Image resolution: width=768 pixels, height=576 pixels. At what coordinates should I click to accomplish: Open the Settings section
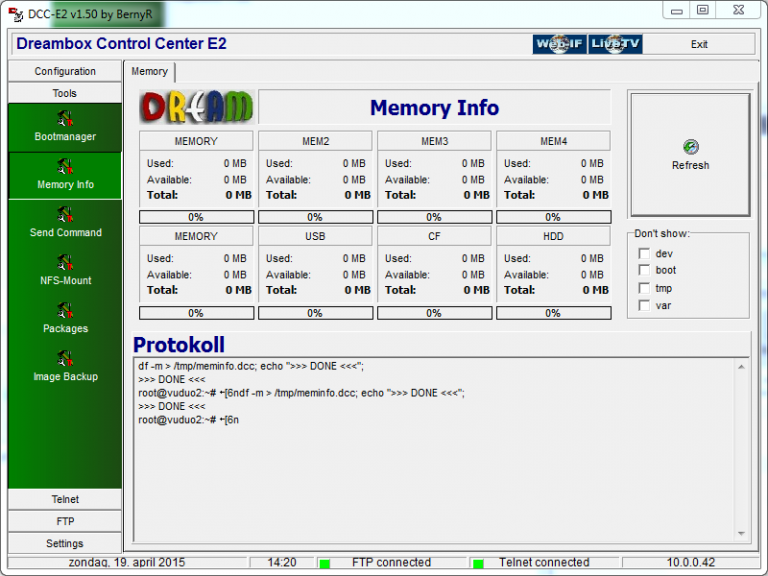(x=65, y=543)
